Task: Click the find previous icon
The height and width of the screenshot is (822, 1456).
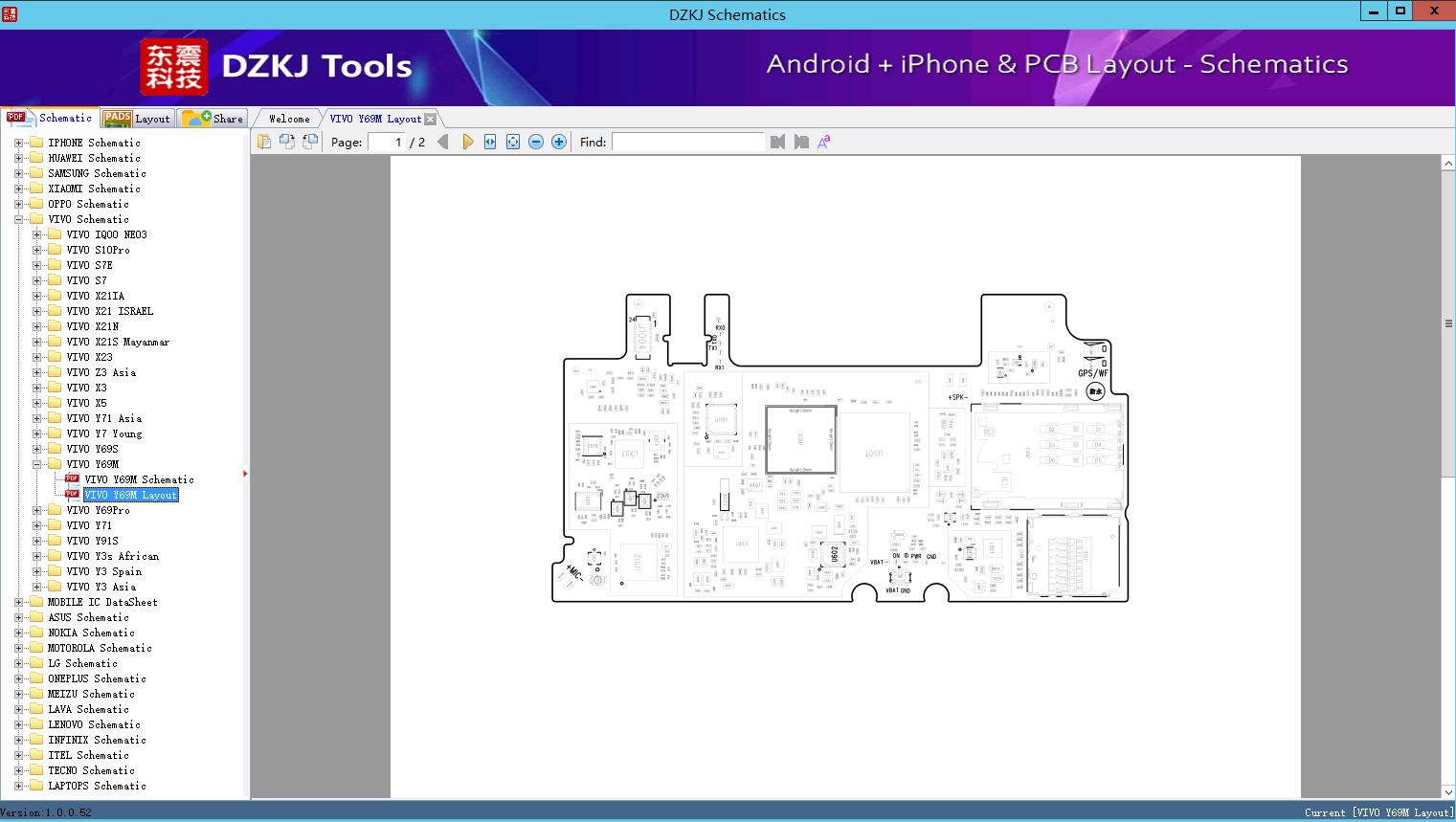Action: click(x=777, y=142)
